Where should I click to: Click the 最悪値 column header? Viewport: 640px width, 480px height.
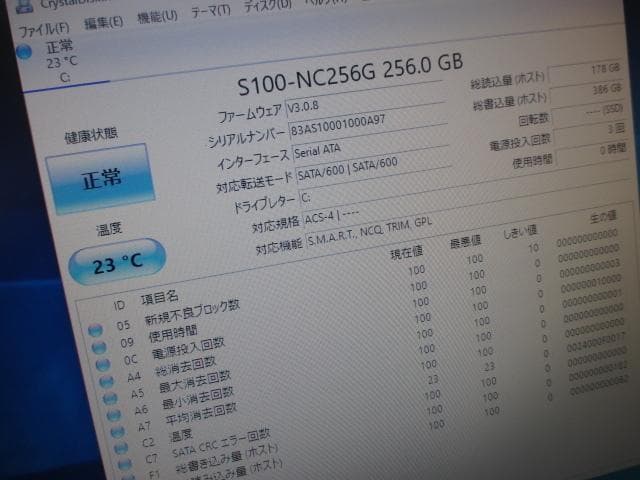pyautogui.click(x=465, y=242)
